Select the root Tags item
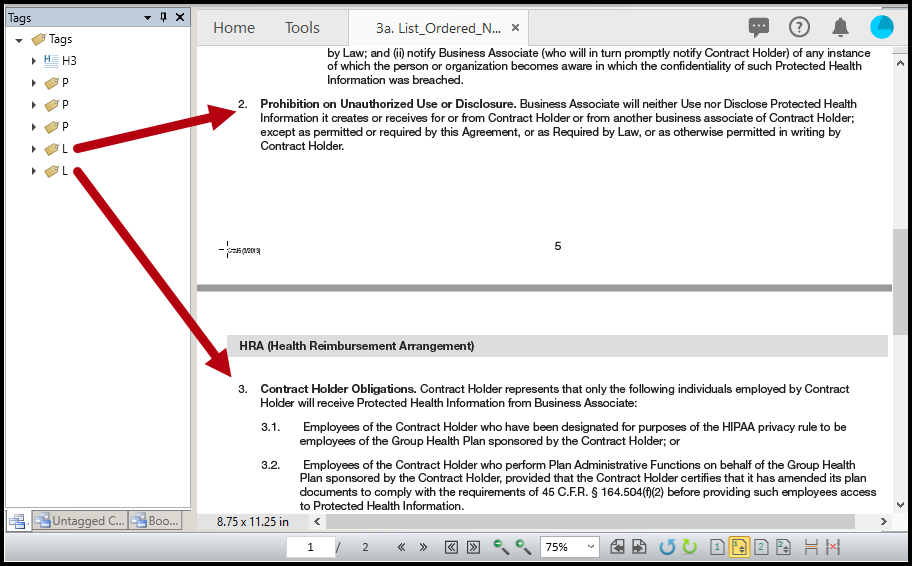 pos(52,39)
